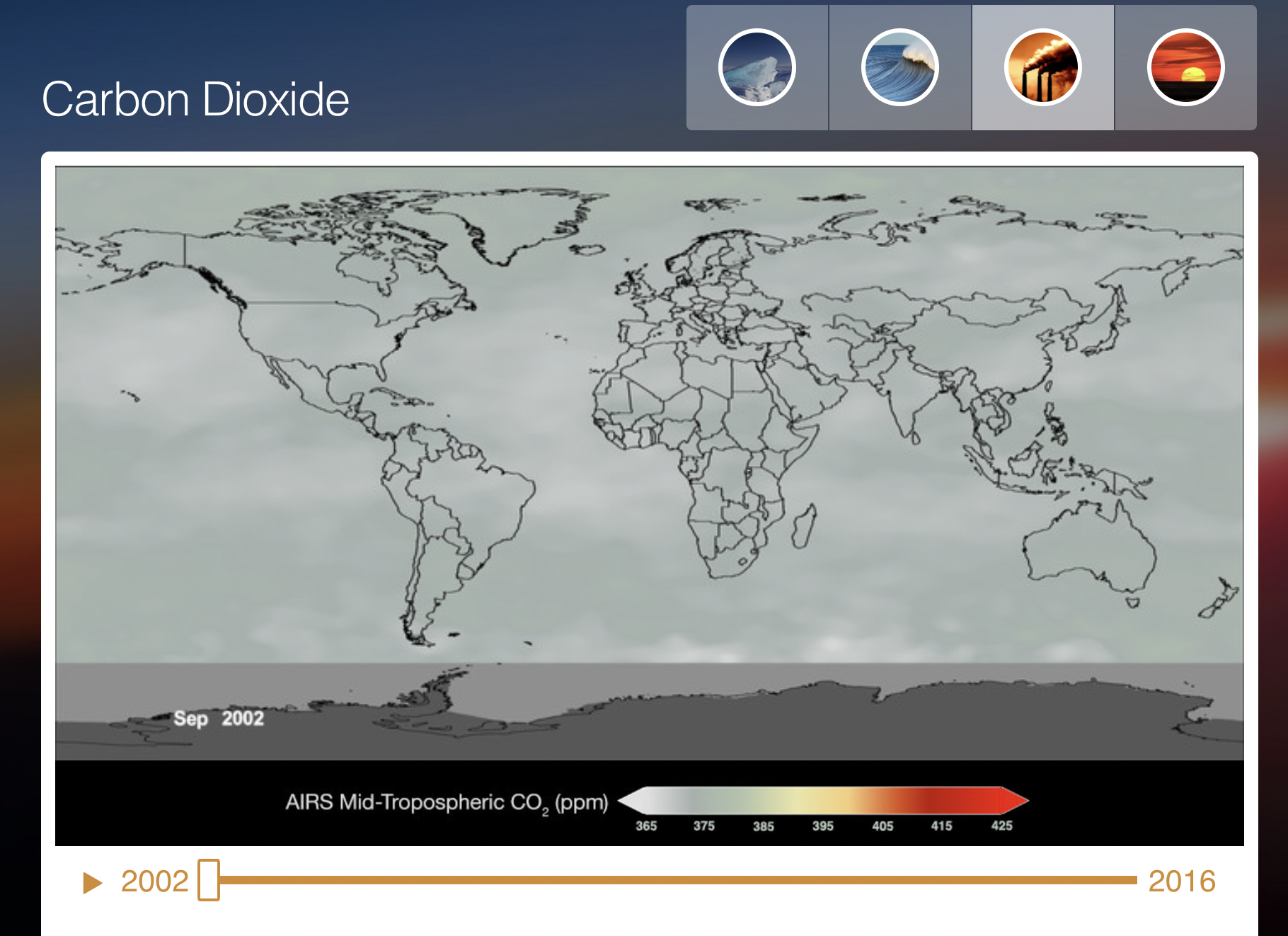Click the 395 value on the legend
The image size is (1288, 936).
tap(822, 826)
